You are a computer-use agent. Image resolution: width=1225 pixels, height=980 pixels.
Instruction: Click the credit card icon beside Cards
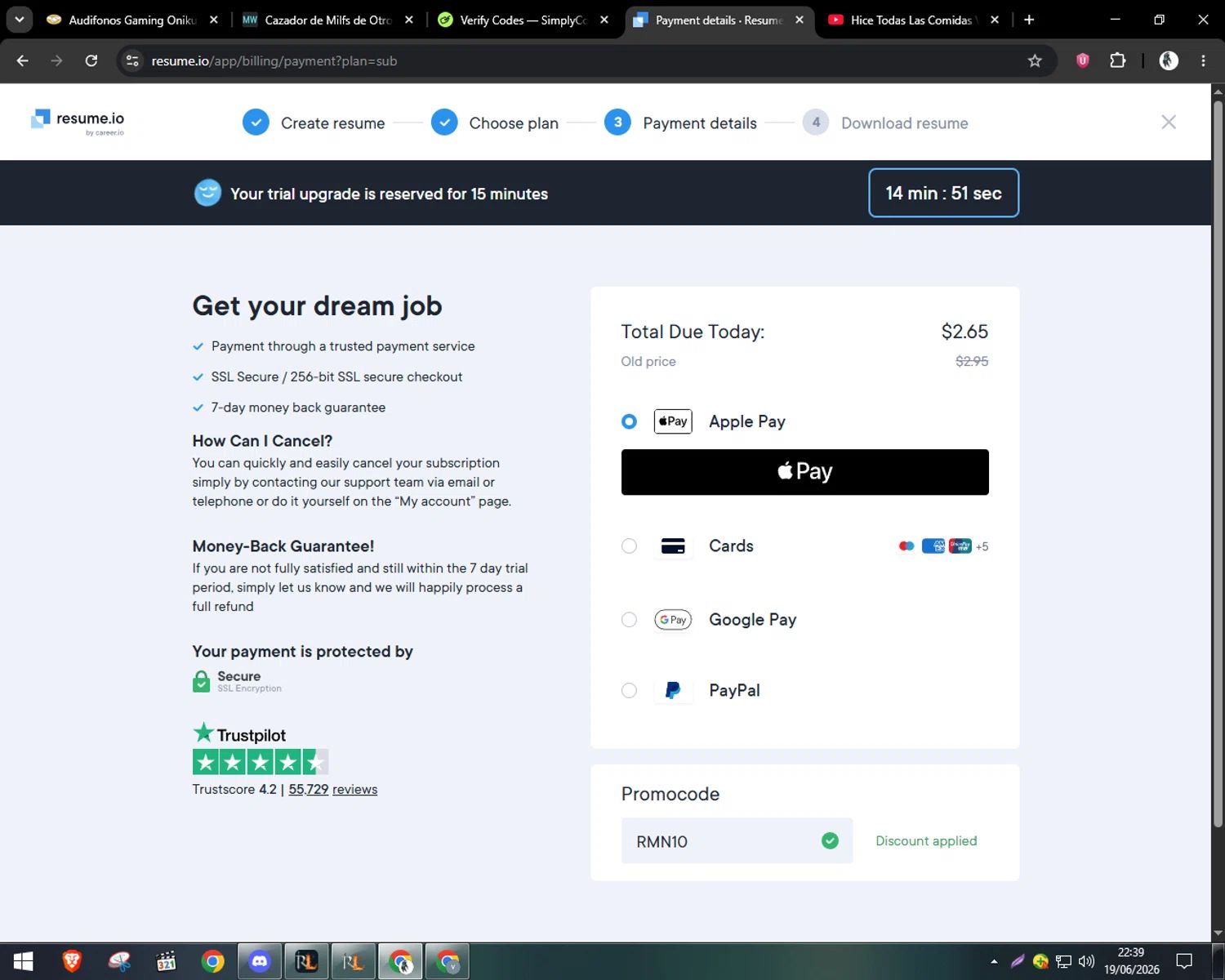coord(673,546)
